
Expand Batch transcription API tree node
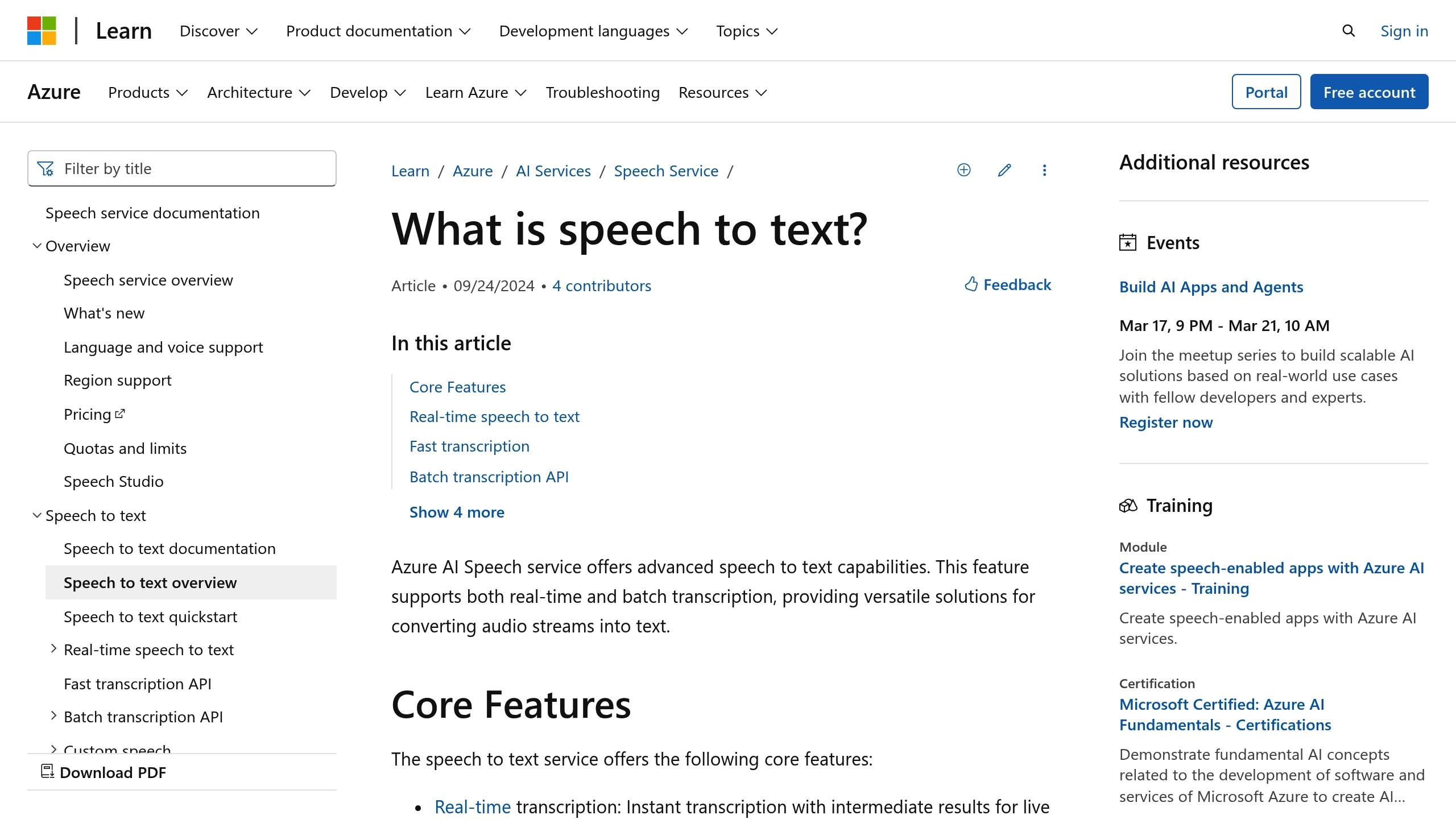(53, 716)
